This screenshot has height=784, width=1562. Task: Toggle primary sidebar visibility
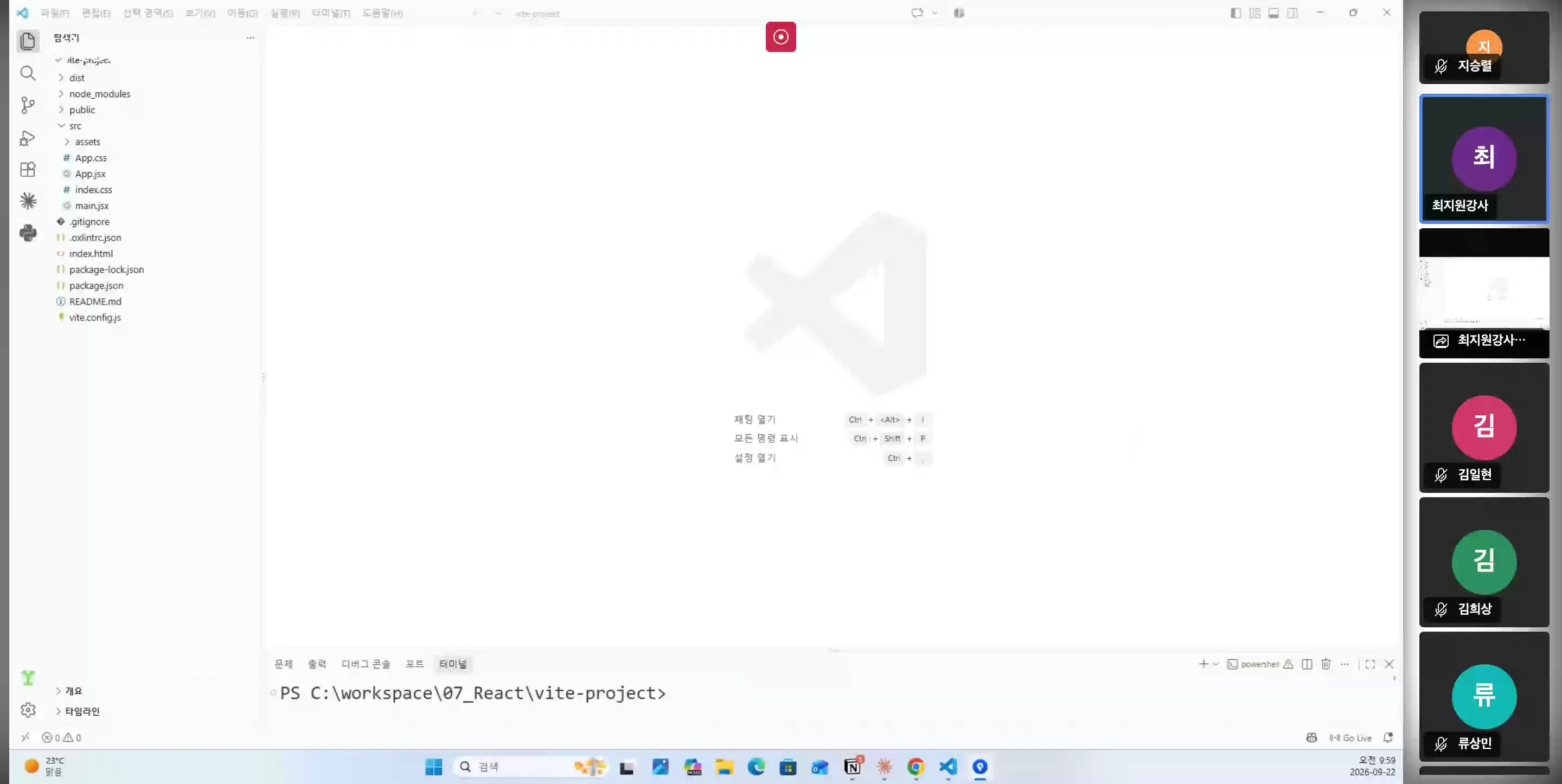click(1235, 12)
